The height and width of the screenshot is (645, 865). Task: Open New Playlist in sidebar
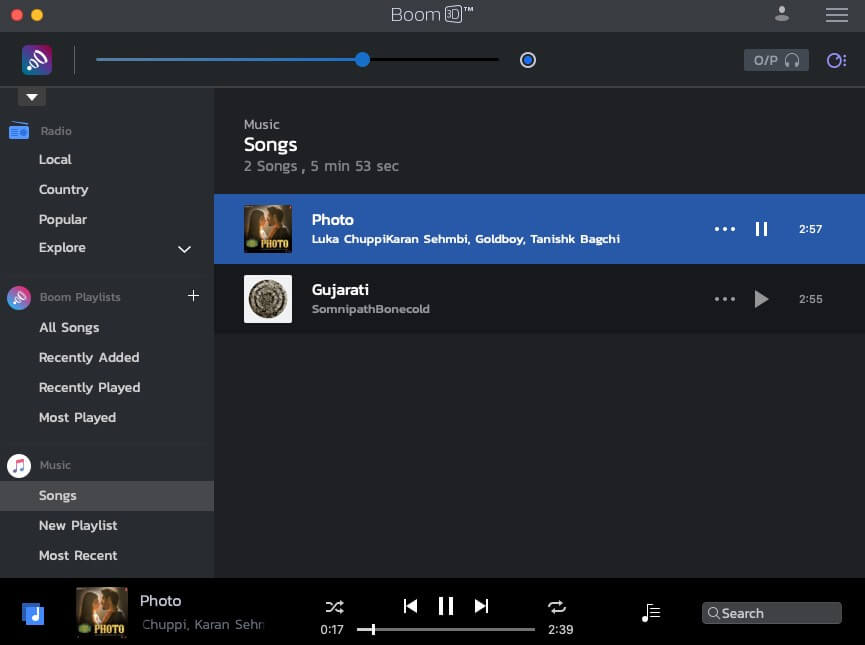[78, 525]
